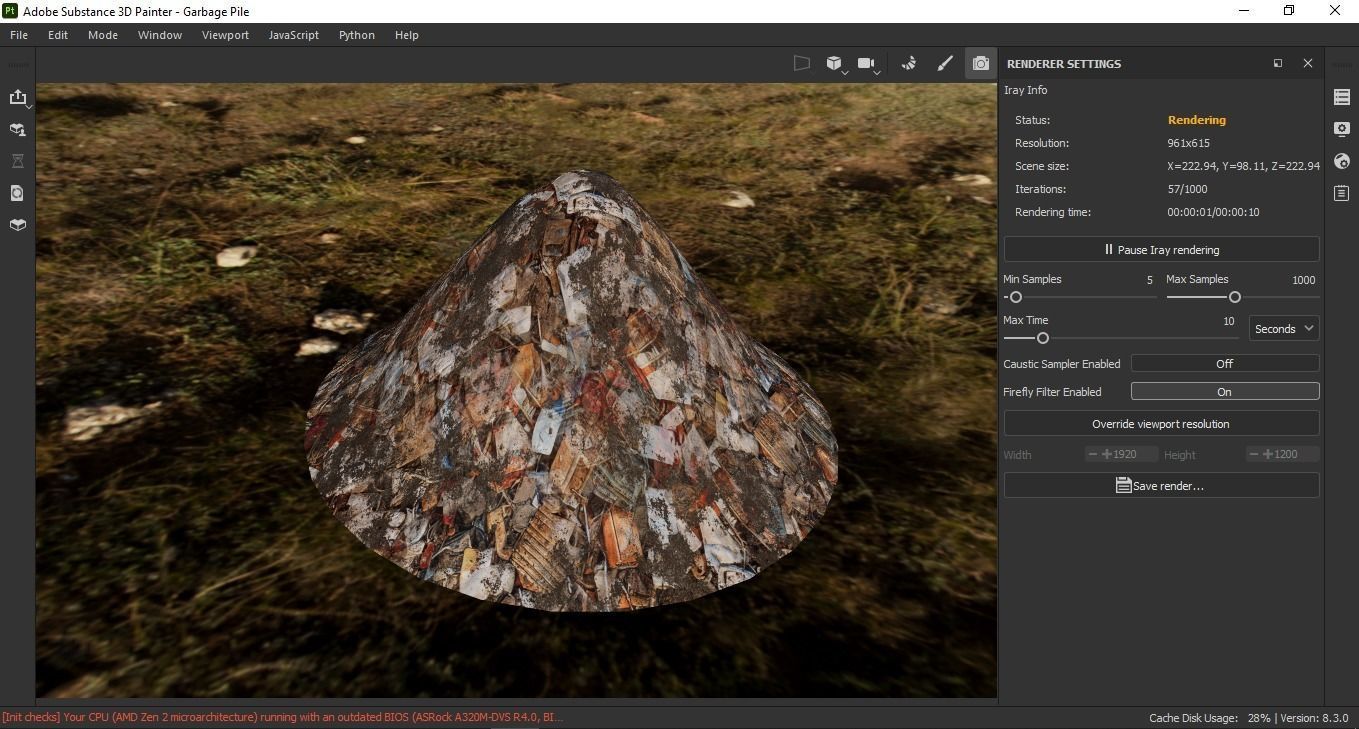Click the Pt application icon in title bar
Image resolution: width=1359 pixels, height=729 pixels.
[x=10, y=11]
